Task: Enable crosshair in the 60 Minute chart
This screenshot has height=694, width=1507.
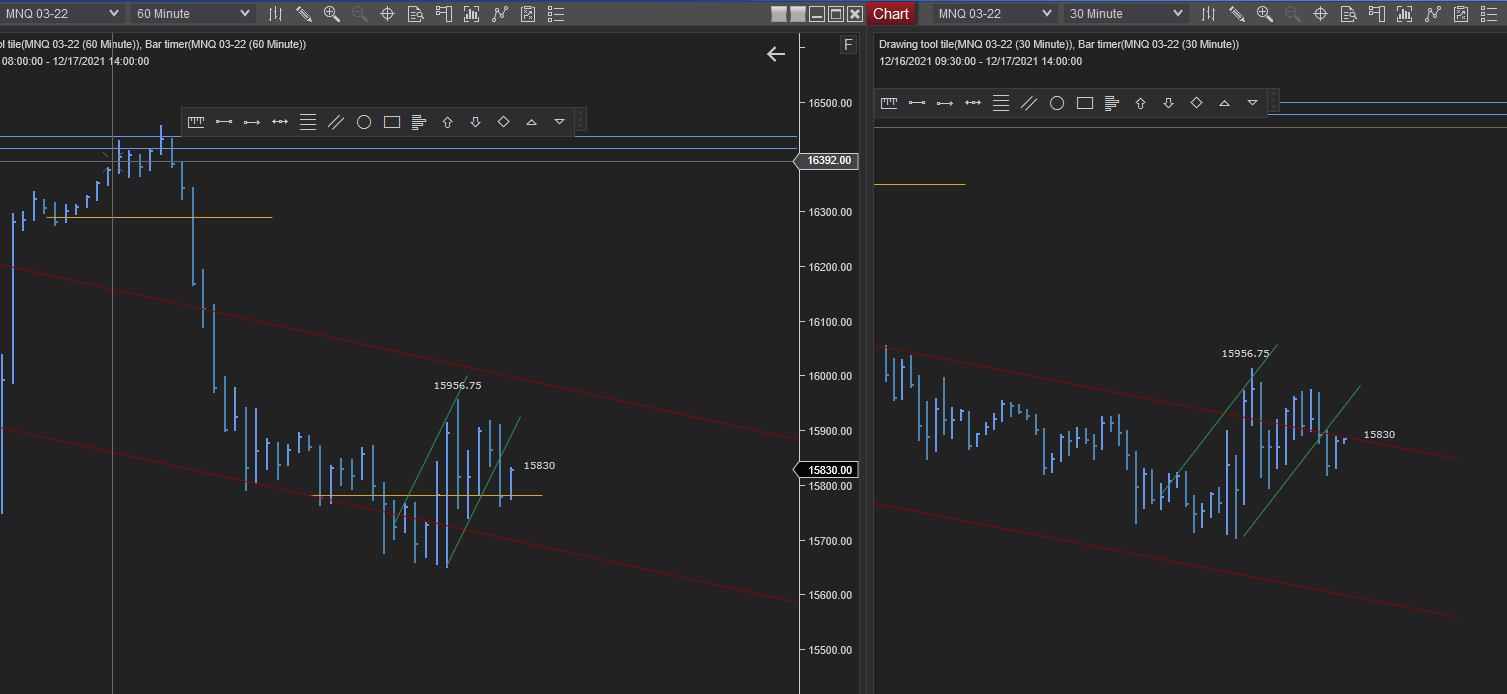Action: [387, 14]
